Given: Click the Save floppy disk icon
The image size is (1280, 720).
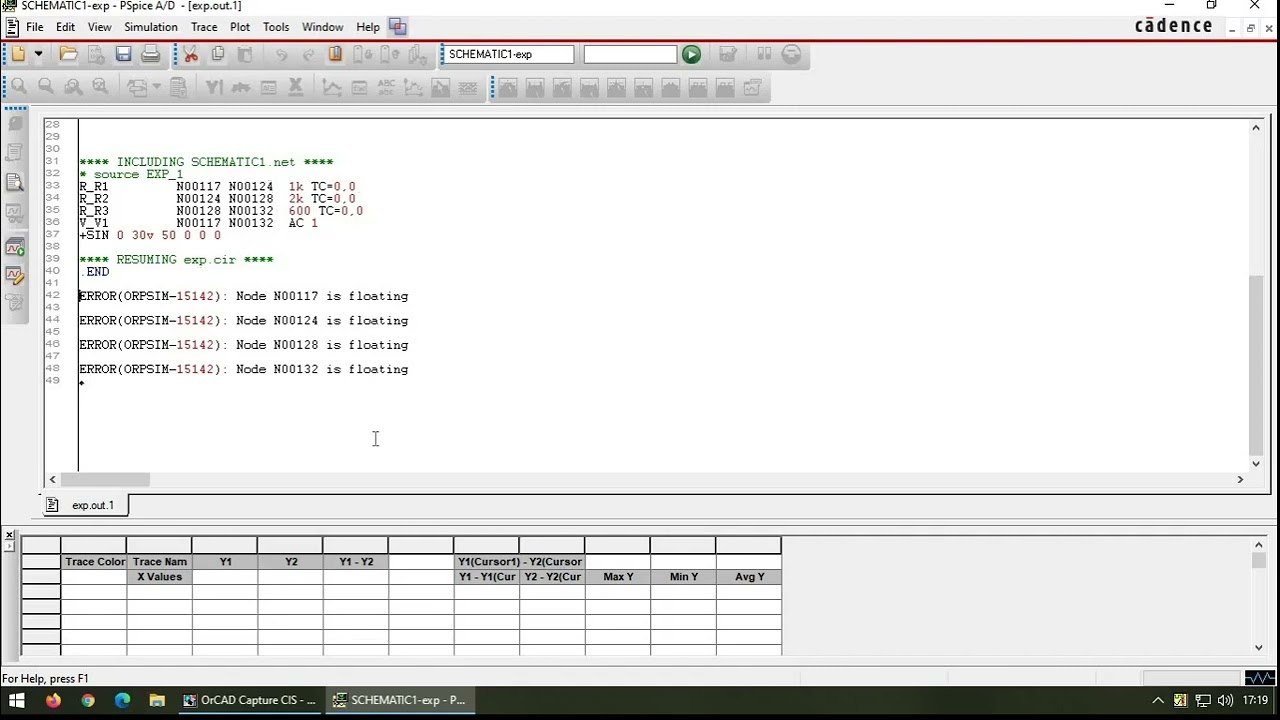Looking at the screenshot, I should pyautogui.click(x=124, y=54).
